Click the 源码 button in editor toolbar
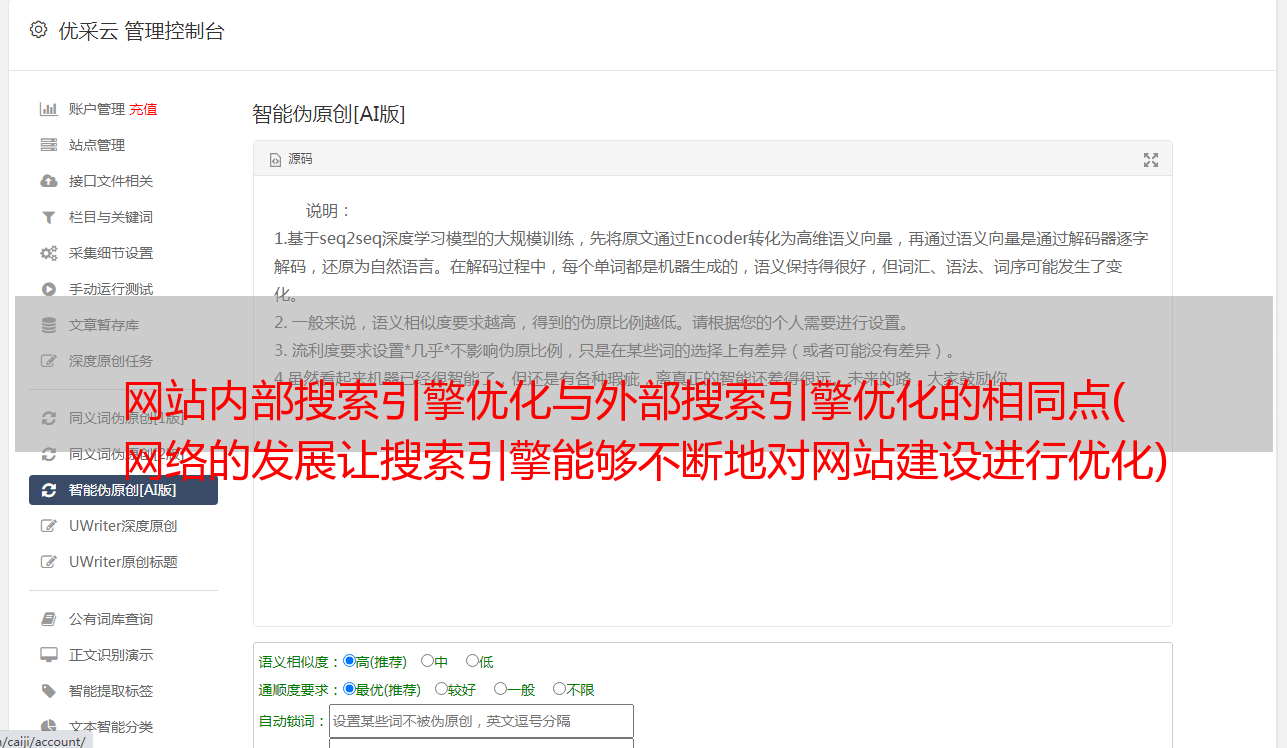Image resolution: width=1287 pixels, height=748 pixels. 291,159
